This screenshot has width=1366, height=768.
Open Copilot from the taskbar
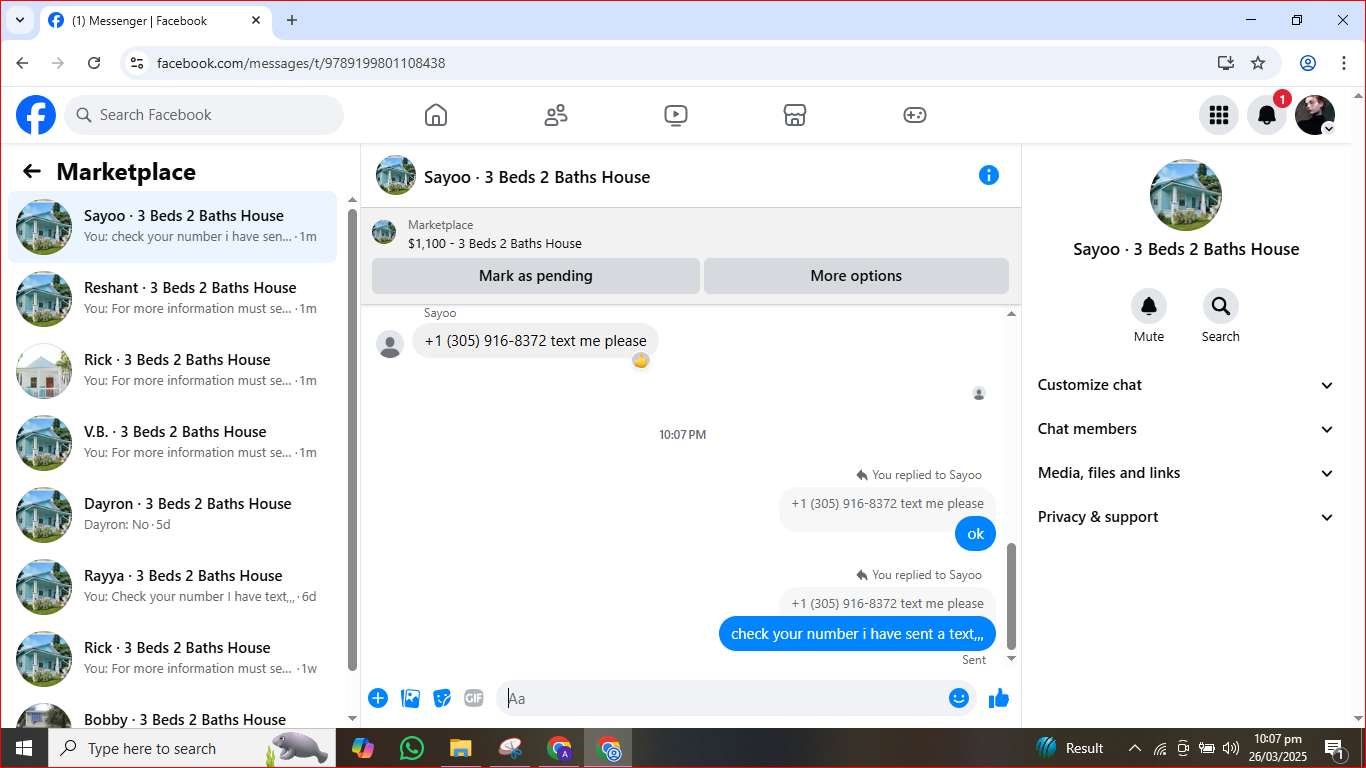pyautogui.click(x=362, y=748)
